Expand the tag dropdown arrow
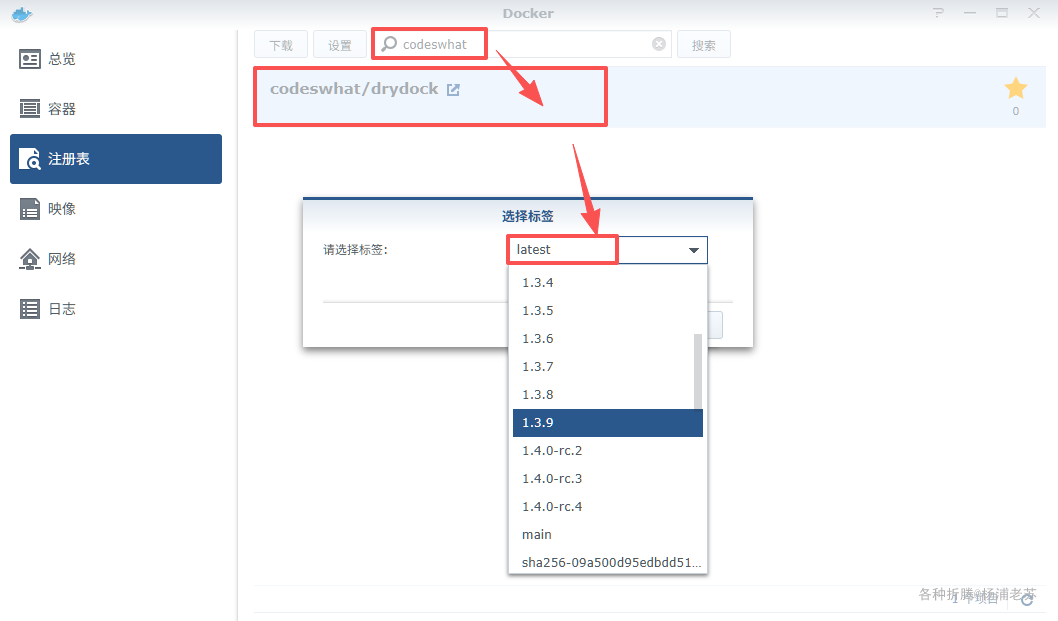1058x621 pixels. pos(694,250)
